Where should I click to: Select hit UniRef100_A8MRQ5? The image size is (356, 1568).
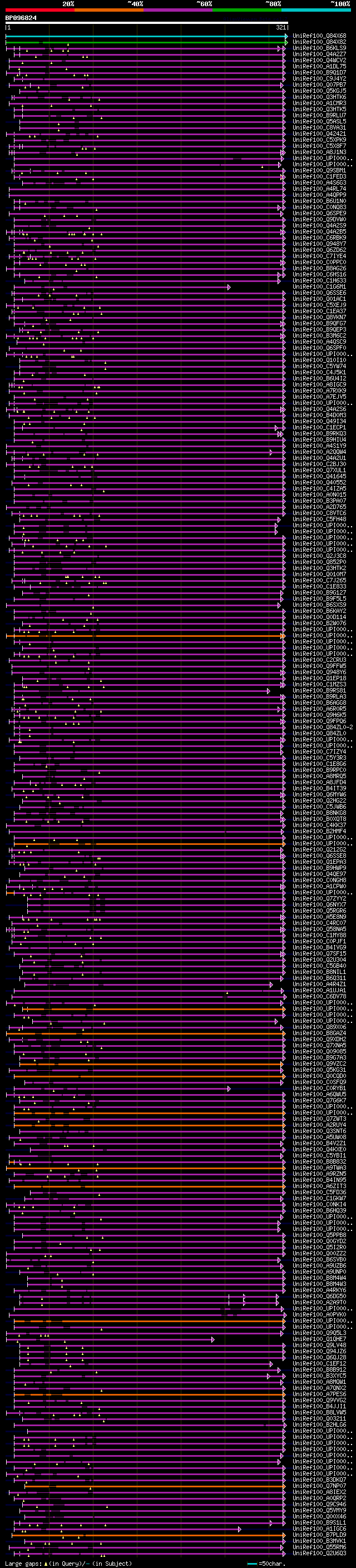(319, 775)
